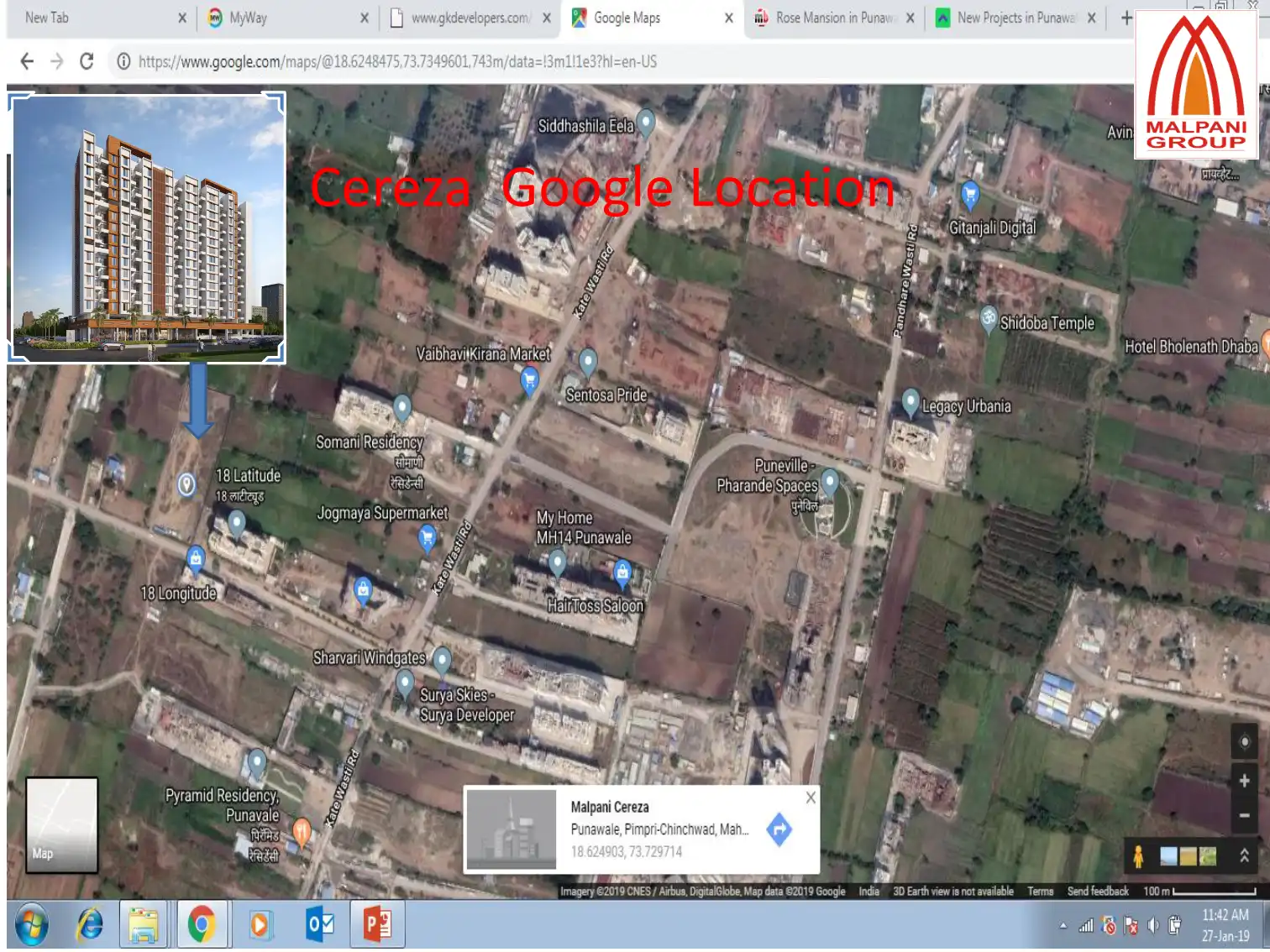
Task: Click the Directions icon on Malpani Cereza card
Action: click(779, 829)
